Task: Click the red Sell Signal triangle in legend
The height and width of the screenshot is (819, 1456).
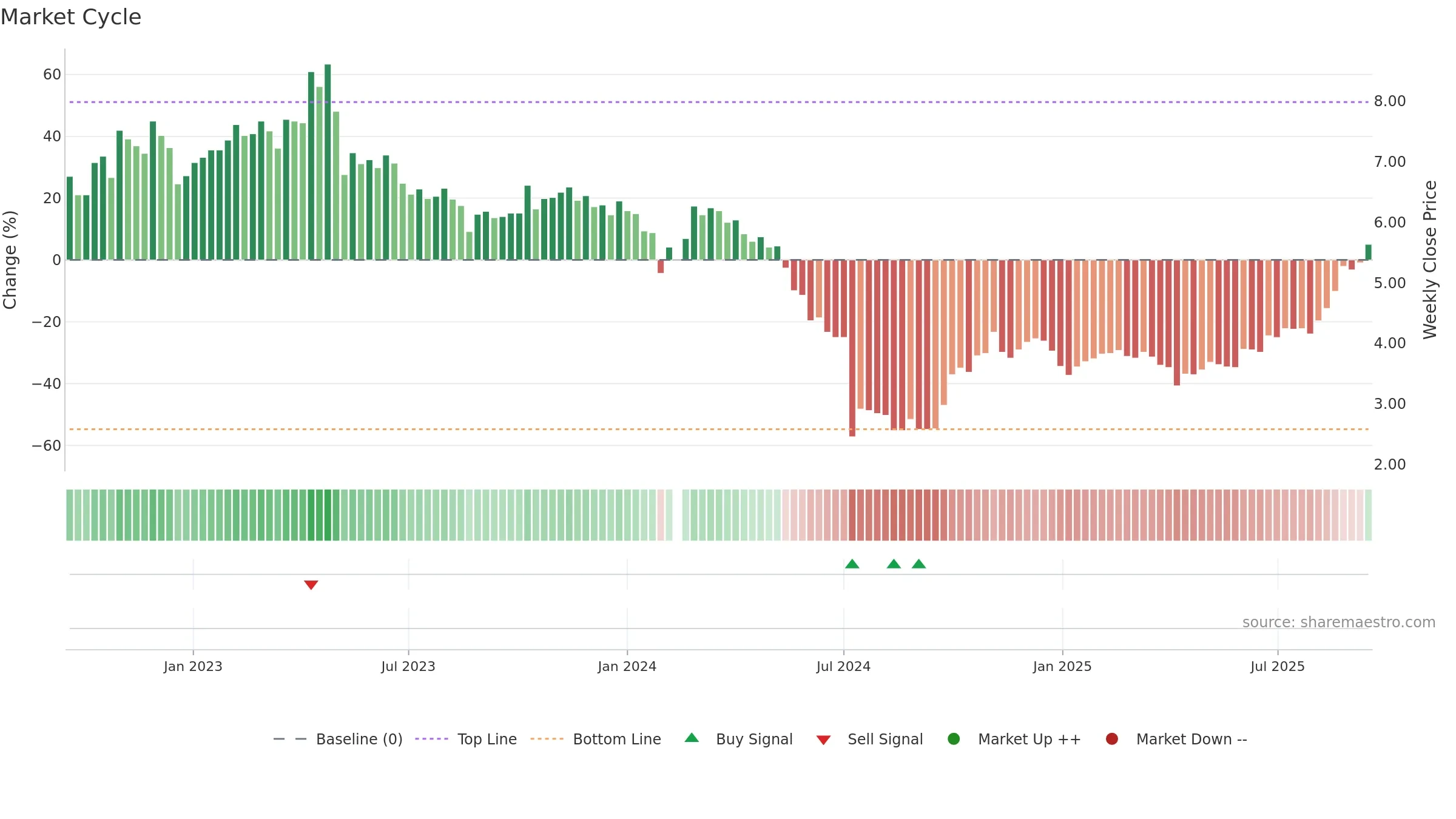Action: [x=823, y=740]
